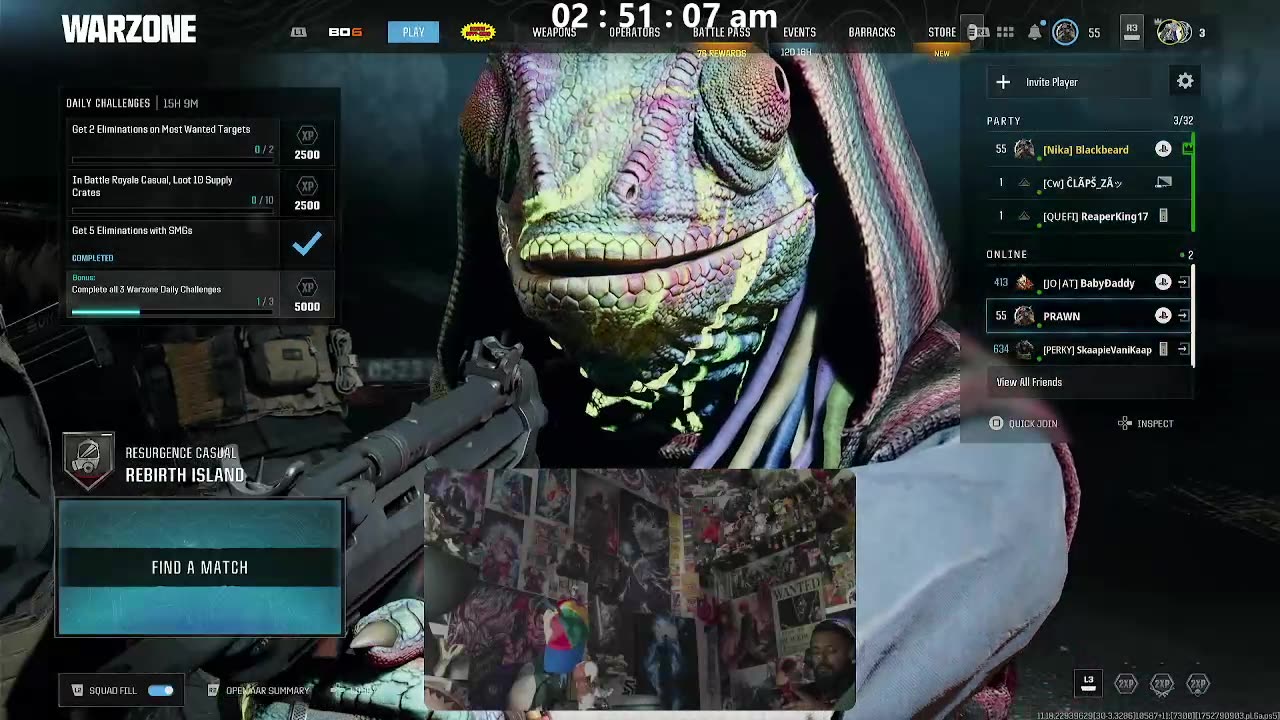The height and width of the screenshot is (720, 1280).
Task: Click XP icon for bonus 5000 reward
Action: pyautogui.click(x=307, y=287)
